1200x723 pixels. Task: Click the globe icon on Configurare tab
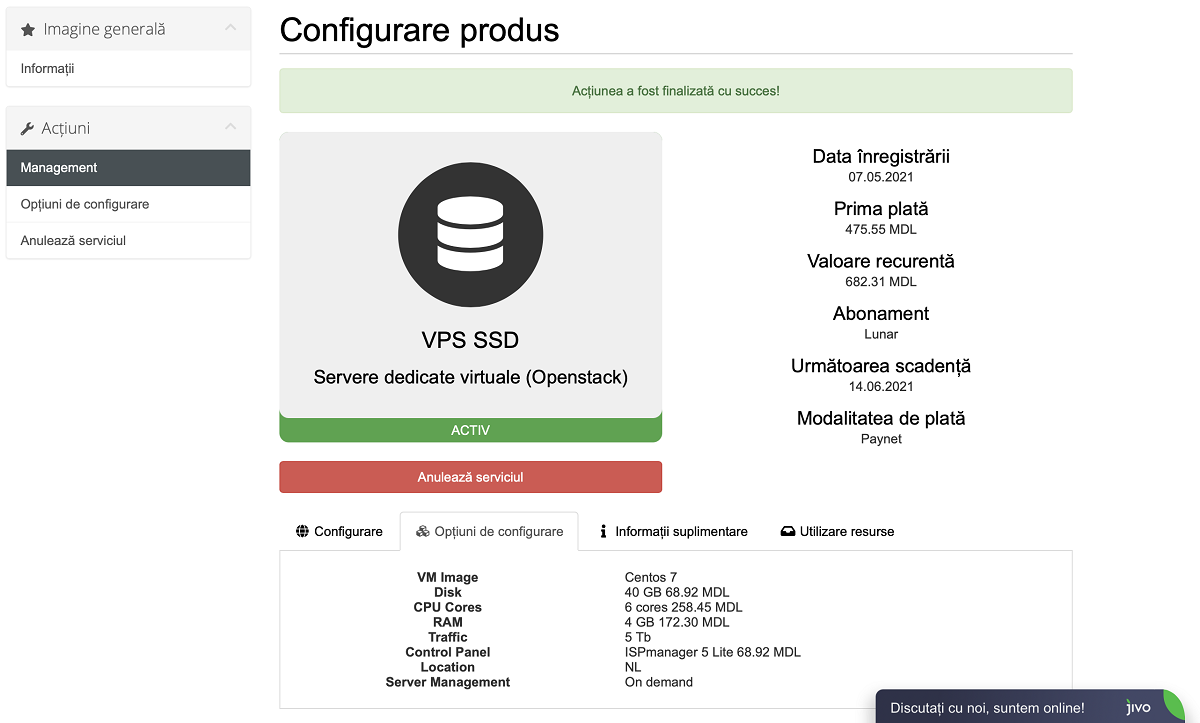(x=302, y=531)
